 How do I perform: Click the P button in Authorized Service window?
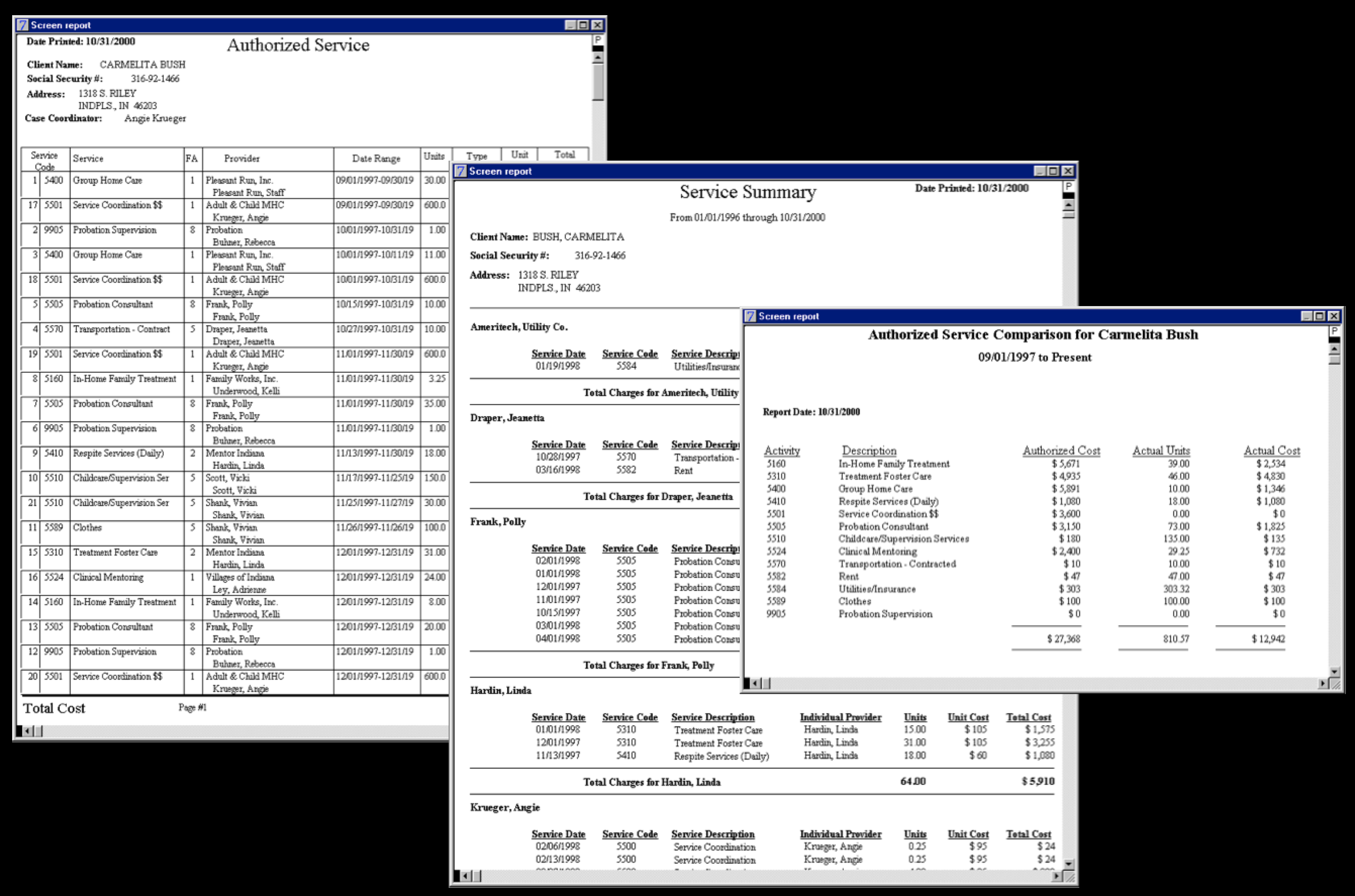coord(598,40)
